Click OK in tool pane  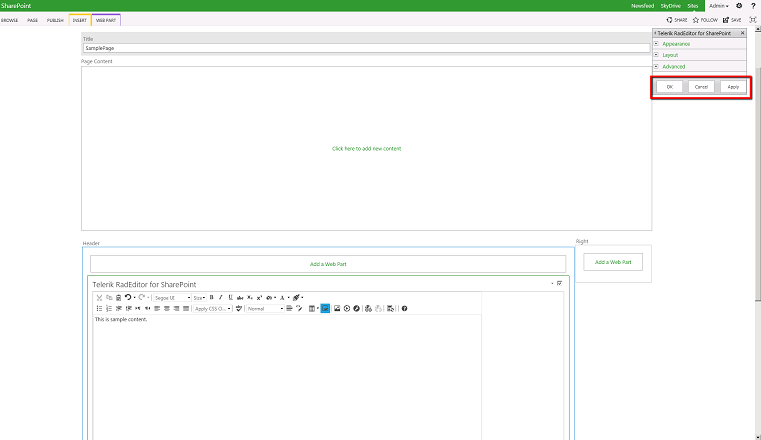tap(670, 87)
